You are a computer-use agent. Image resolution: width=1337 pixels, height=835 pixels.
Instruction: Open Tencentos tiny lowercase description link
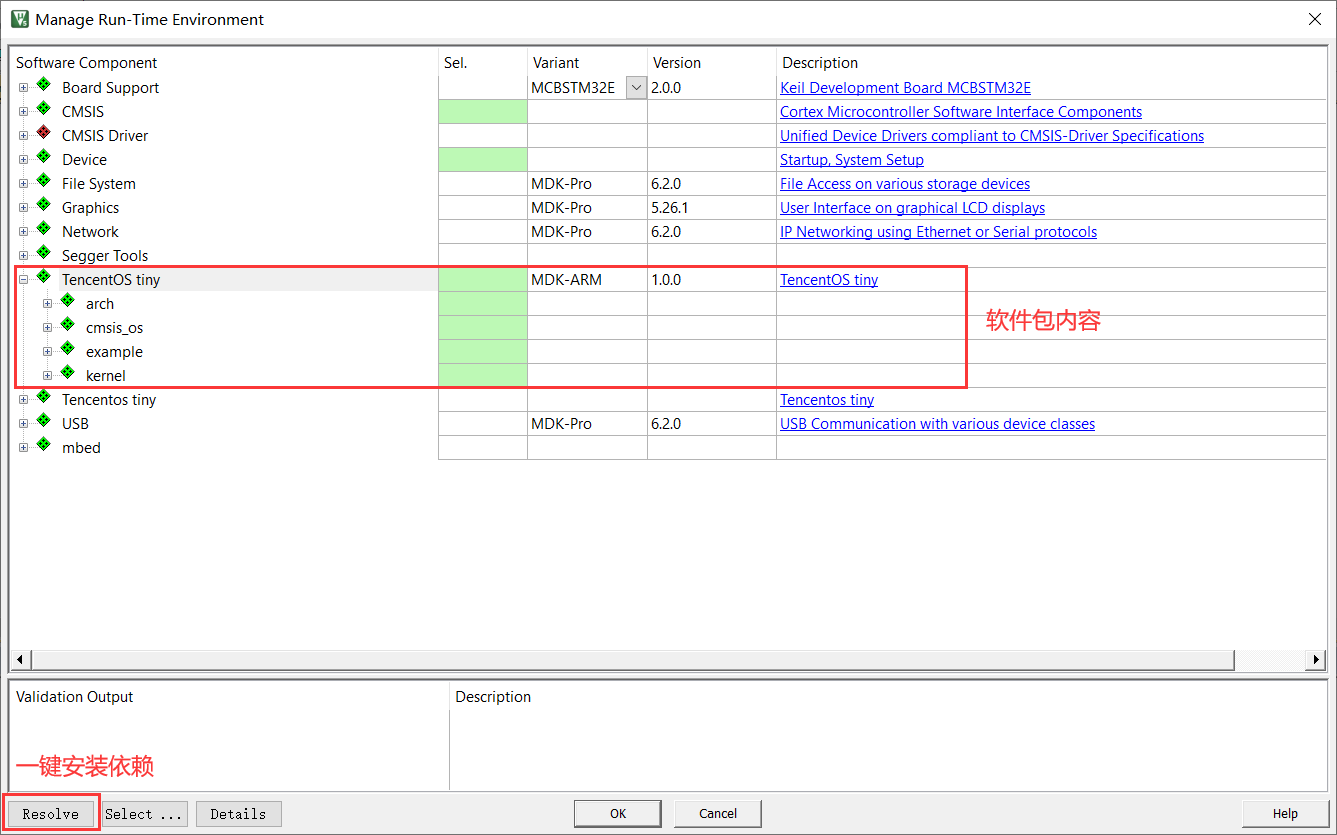pyautogui.click(x=827, y=400)
